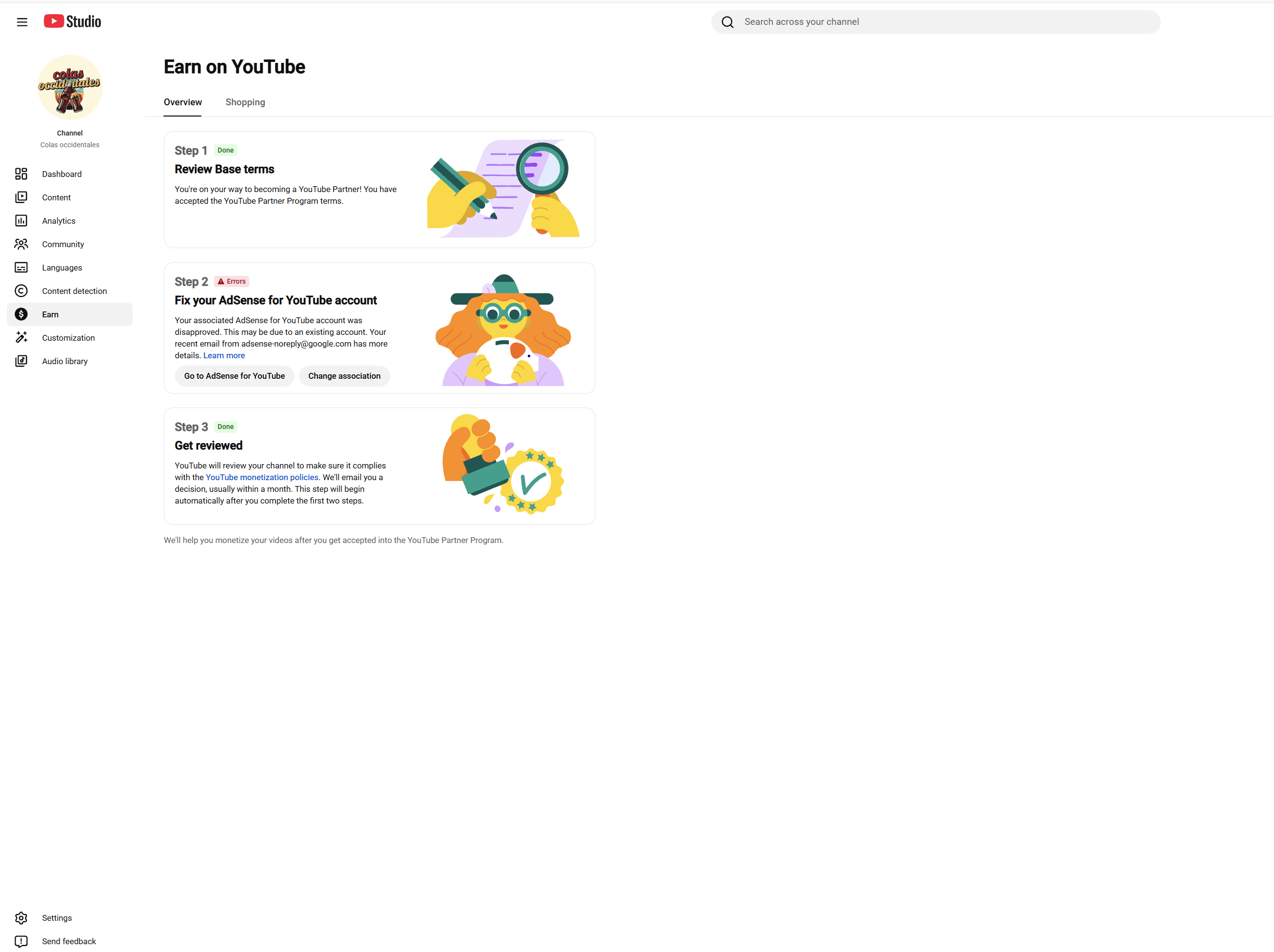Viewport: 1274px width, 952px height.
Task: Click the Content play-square icon
Action: 21,197
